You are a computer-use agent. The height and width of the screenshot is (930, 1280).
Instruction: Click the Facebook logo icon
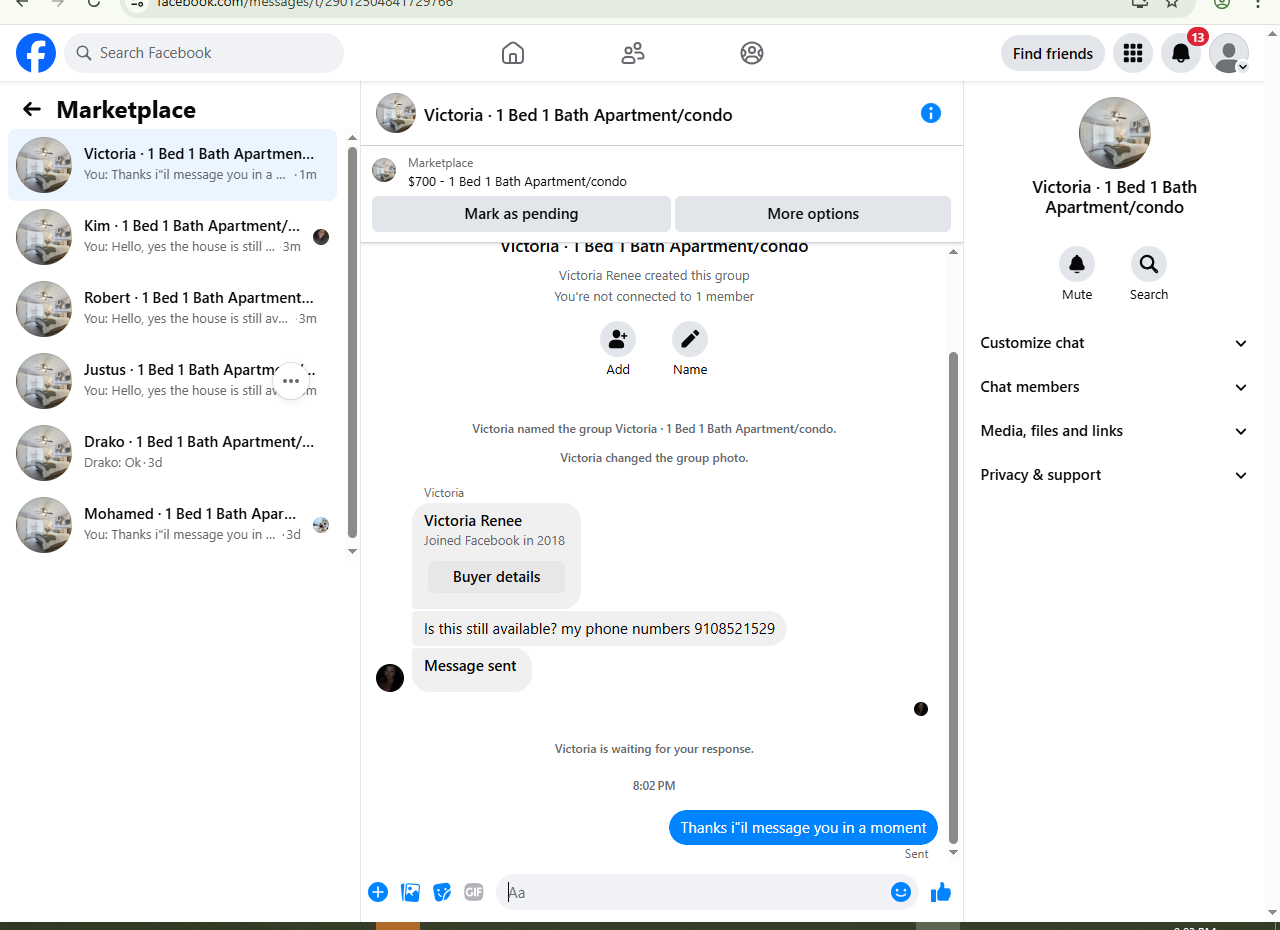(36, 53)
